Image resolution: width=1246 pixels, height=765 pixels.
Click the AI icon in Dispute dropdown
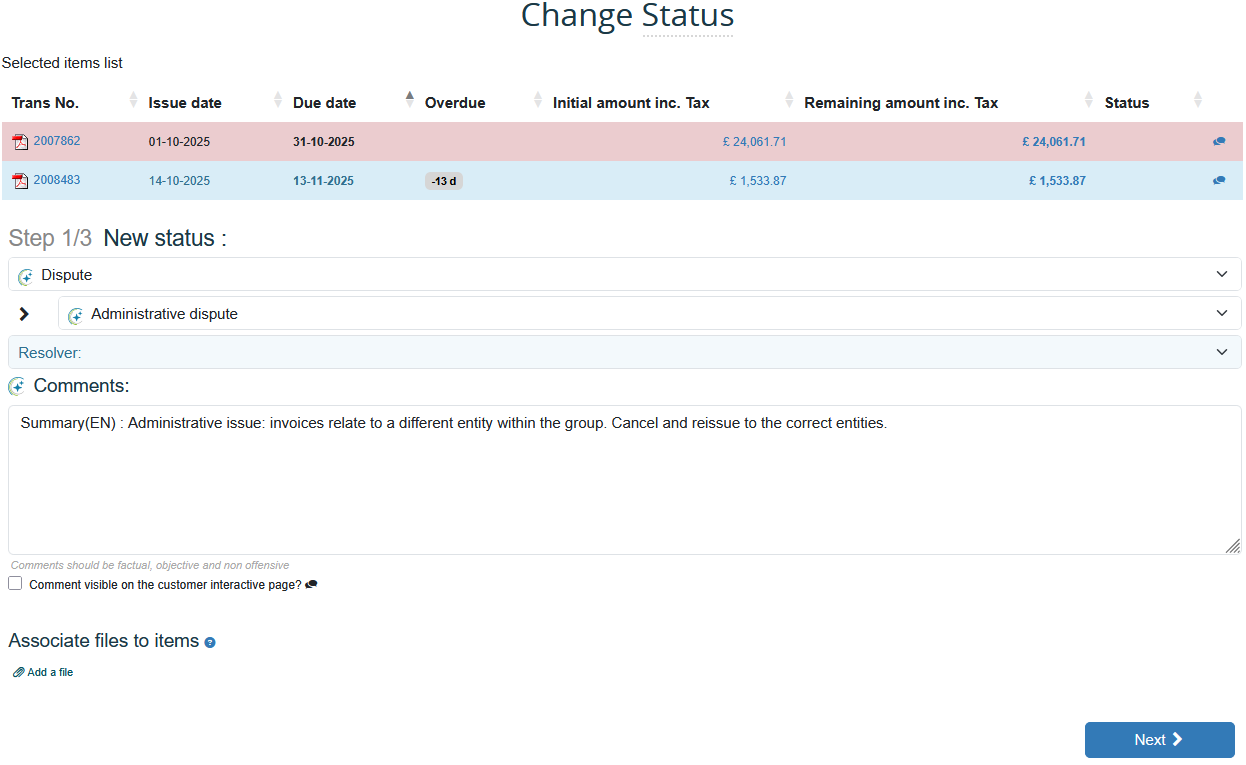[26, 276]
